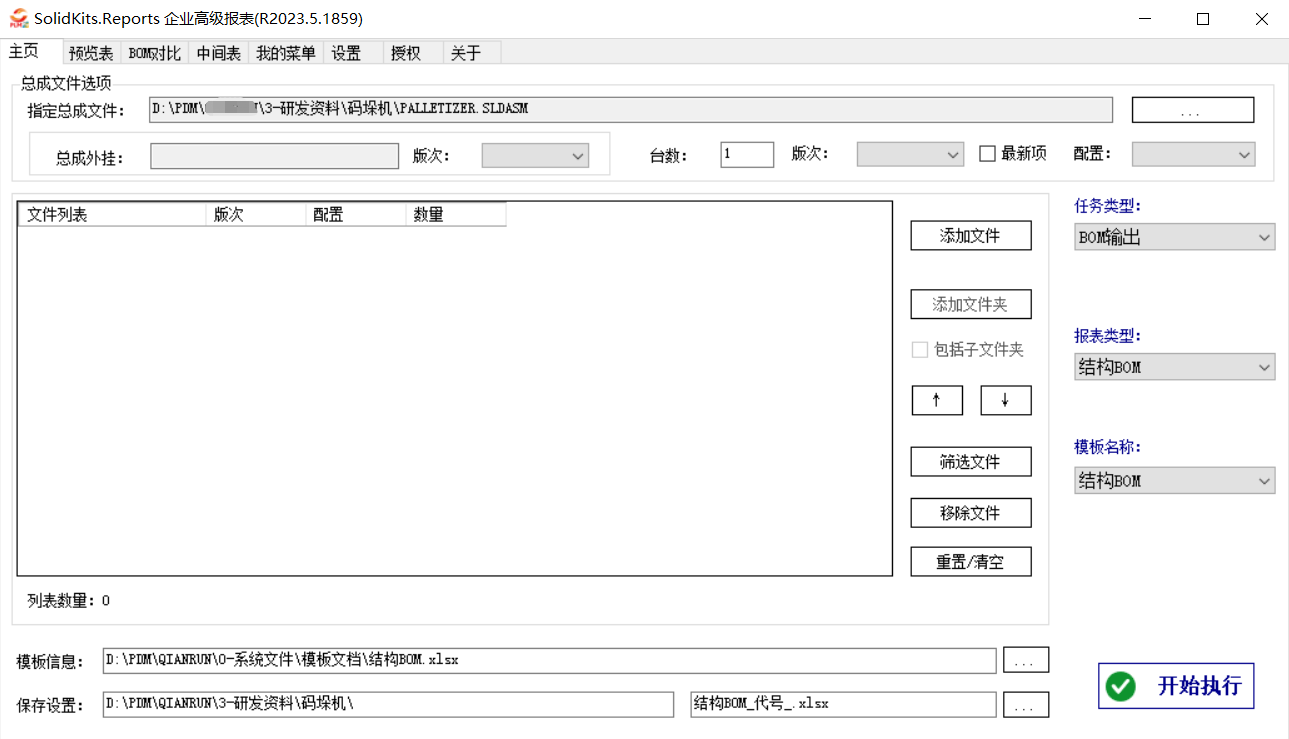The width and height of the screenshot is (1289, 739).
Task: Browse for the template info file
Action: 1025,660
